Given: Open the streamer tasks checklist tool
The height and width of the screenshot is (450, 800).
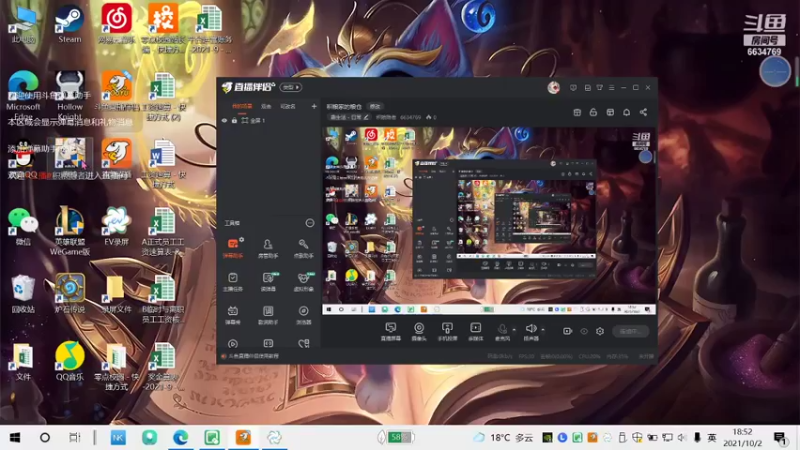Looking at the screenshot, I should pos(233,281).
